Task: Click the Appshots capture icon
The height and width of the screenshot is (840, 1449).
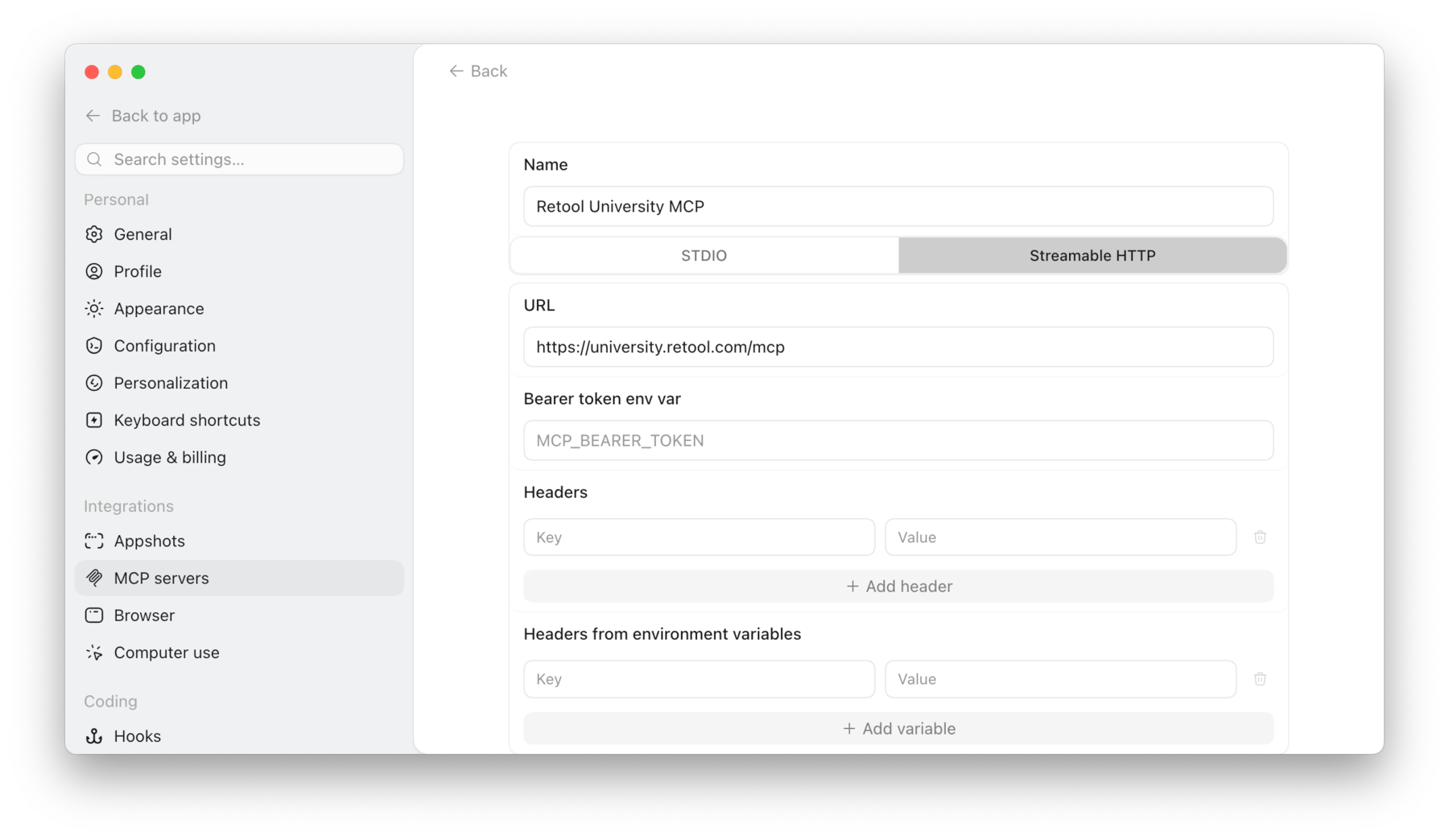Action: [x=94, y=541]
